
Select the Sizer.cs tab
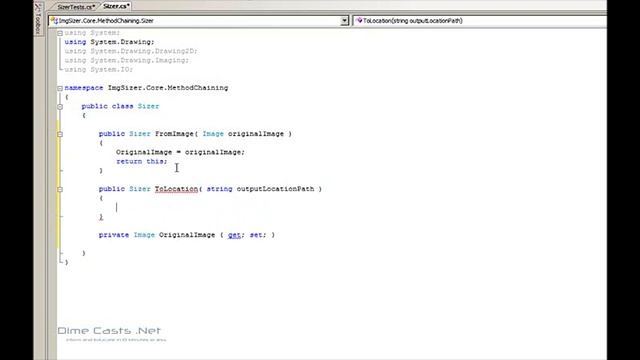(x=116, y=6)
